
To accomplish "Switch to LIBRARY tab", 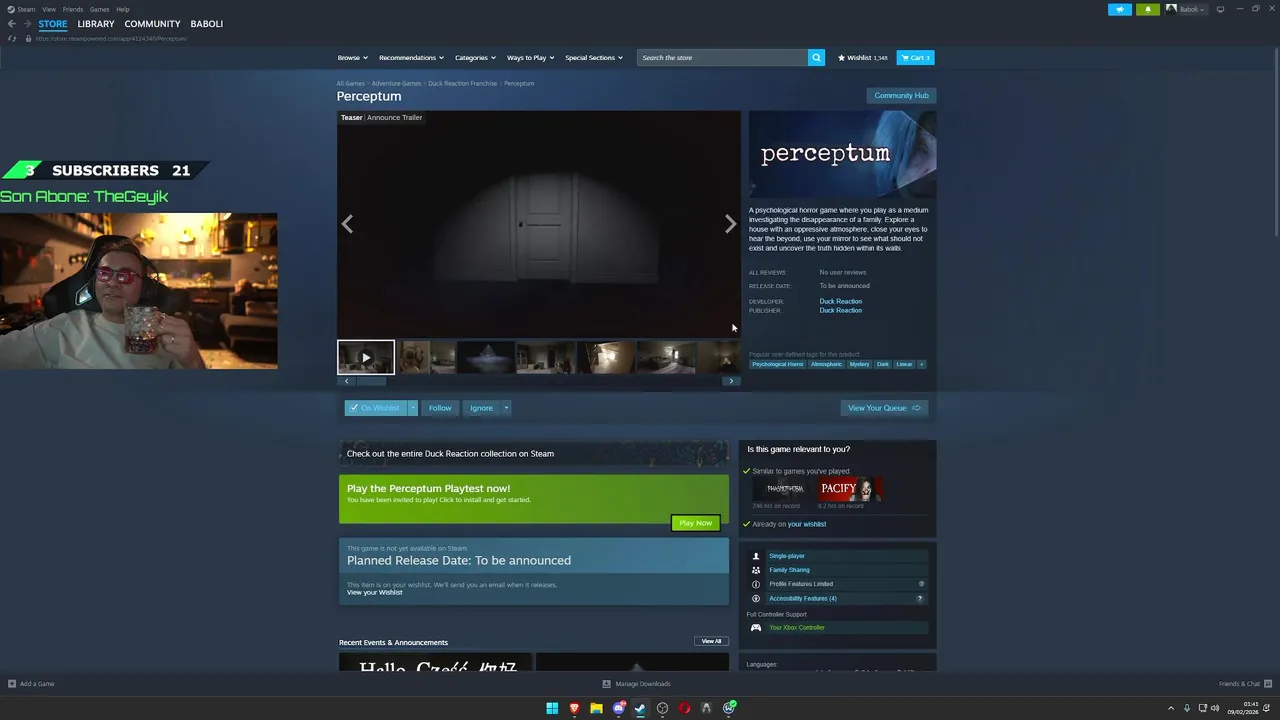I will (96, 24).
